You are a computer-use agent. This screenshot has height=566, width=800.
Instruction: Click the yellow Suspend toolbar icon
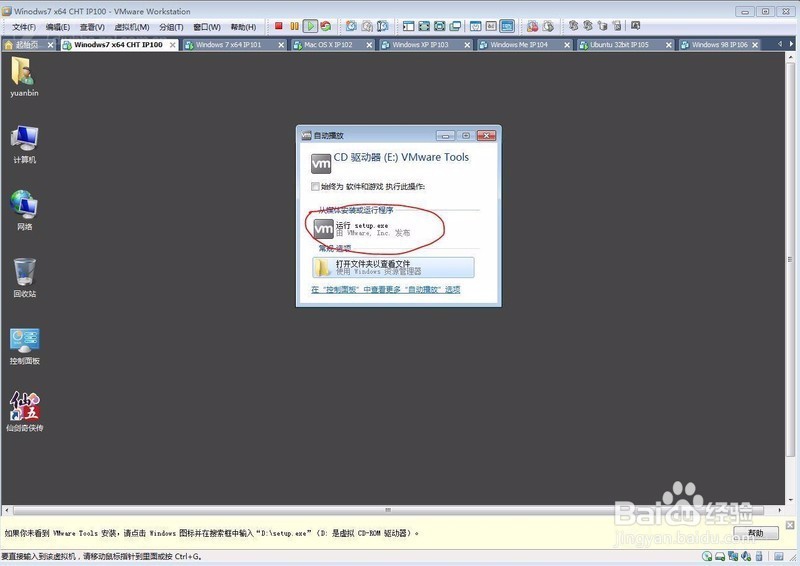pyautogui.click(x=294, y=26)
